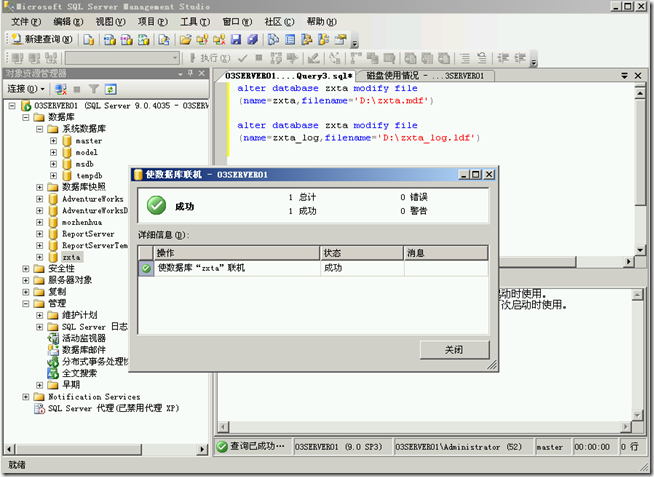Viewport: 654px width, 477px height.
Task: Open the Tools (工具) menu
Action: [x=195, y=22]
